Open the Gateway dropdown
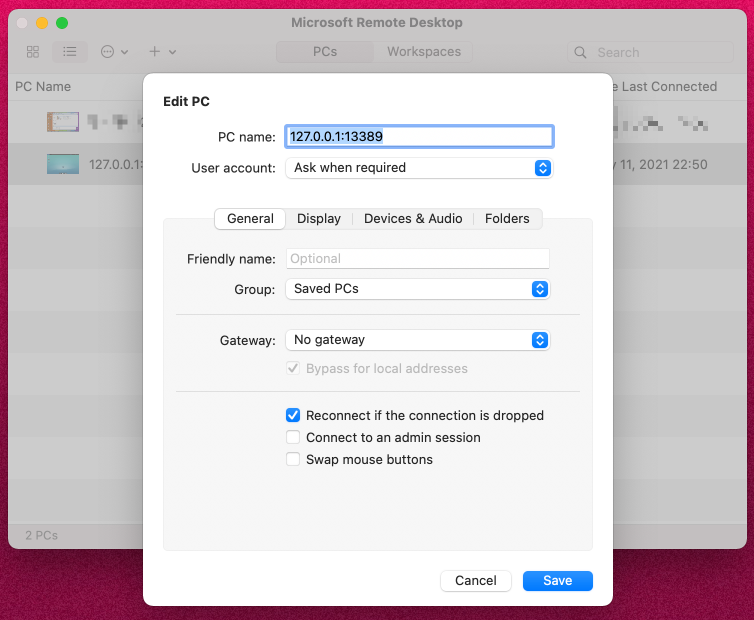 click(x=418, y=340)
